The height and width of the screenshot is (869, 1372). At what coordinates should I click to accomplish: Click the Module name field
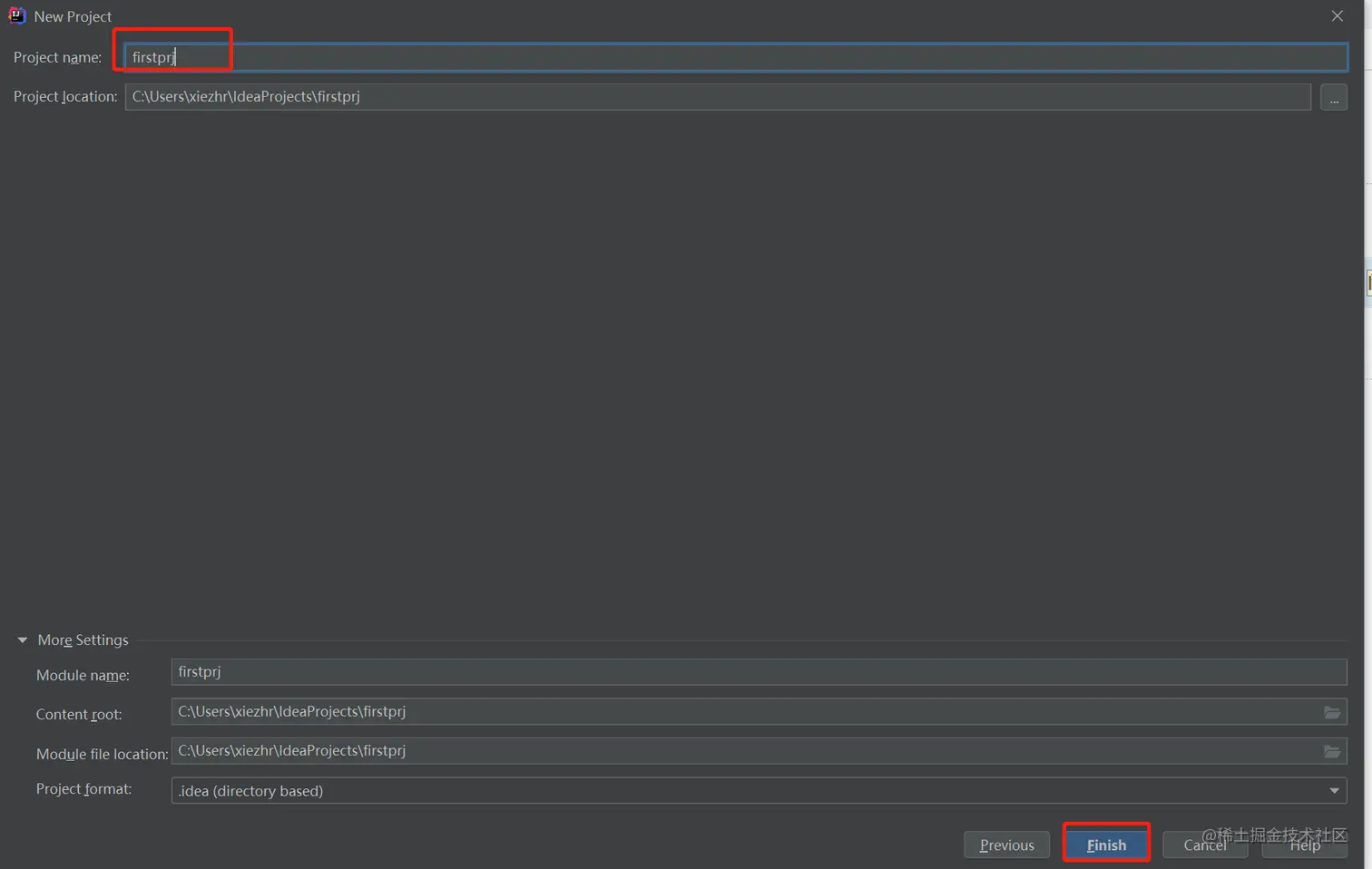[759, 672]
